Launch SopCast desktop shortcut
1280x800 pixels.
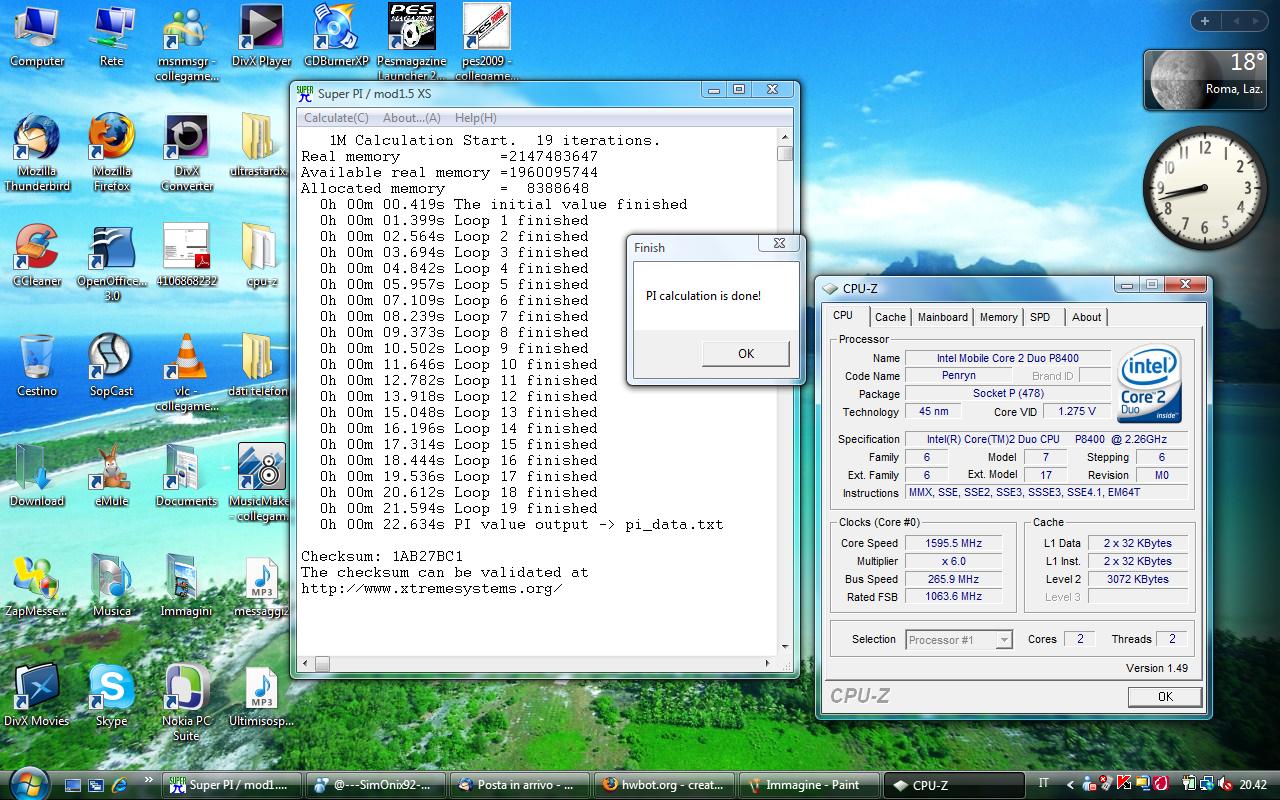(112, 365)
